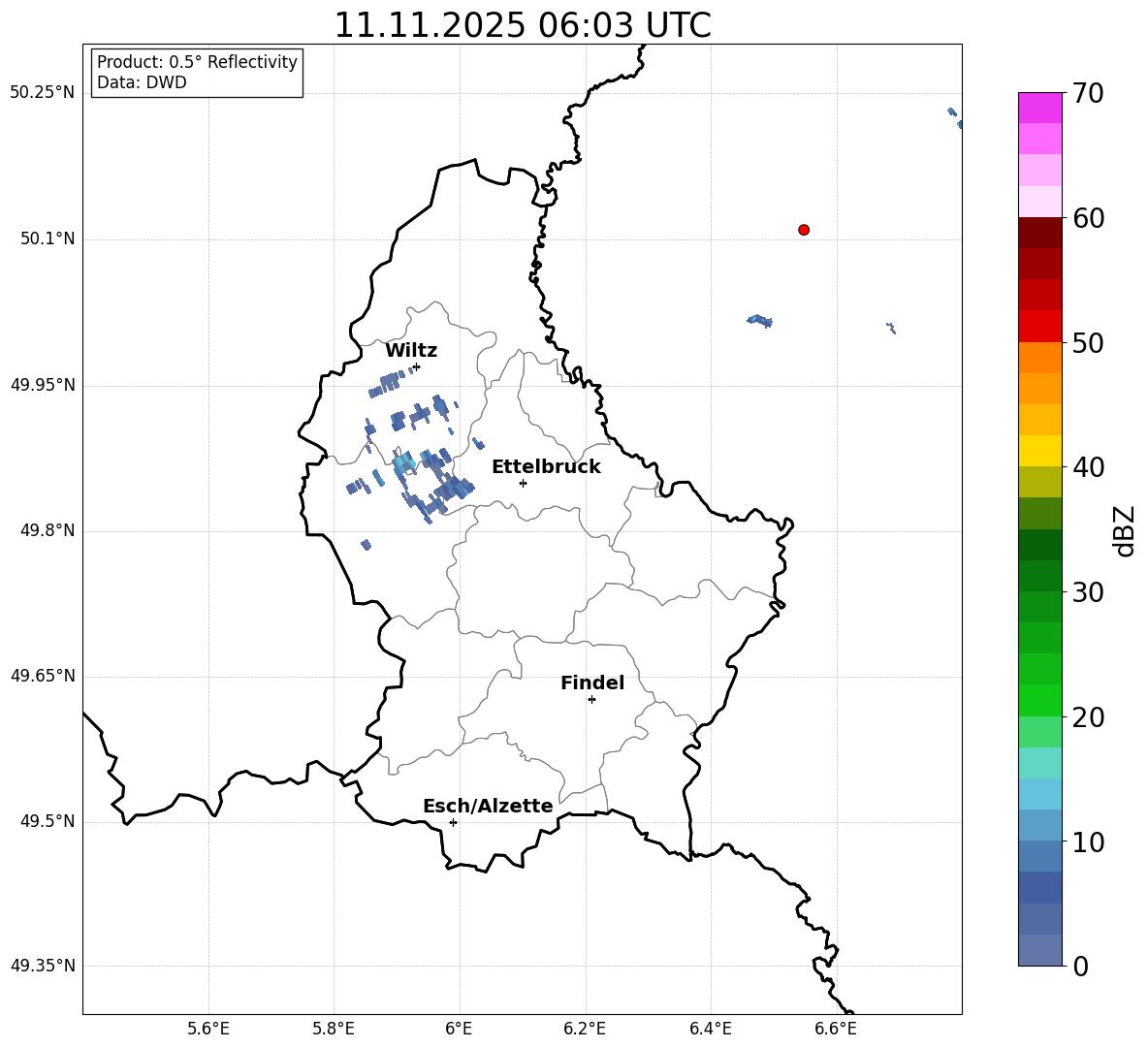The height and width of the screenshot is (1048, 1148).
Task: Click the Data: DWD text
Action: click(142, 82)
